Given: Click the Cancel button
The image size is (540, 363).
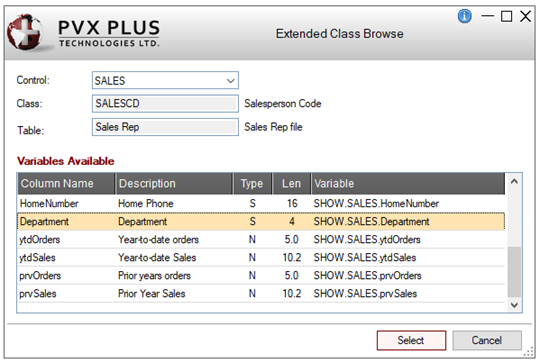Looking at the screenshot, I should pyautogui.click(x=487, y=340).
